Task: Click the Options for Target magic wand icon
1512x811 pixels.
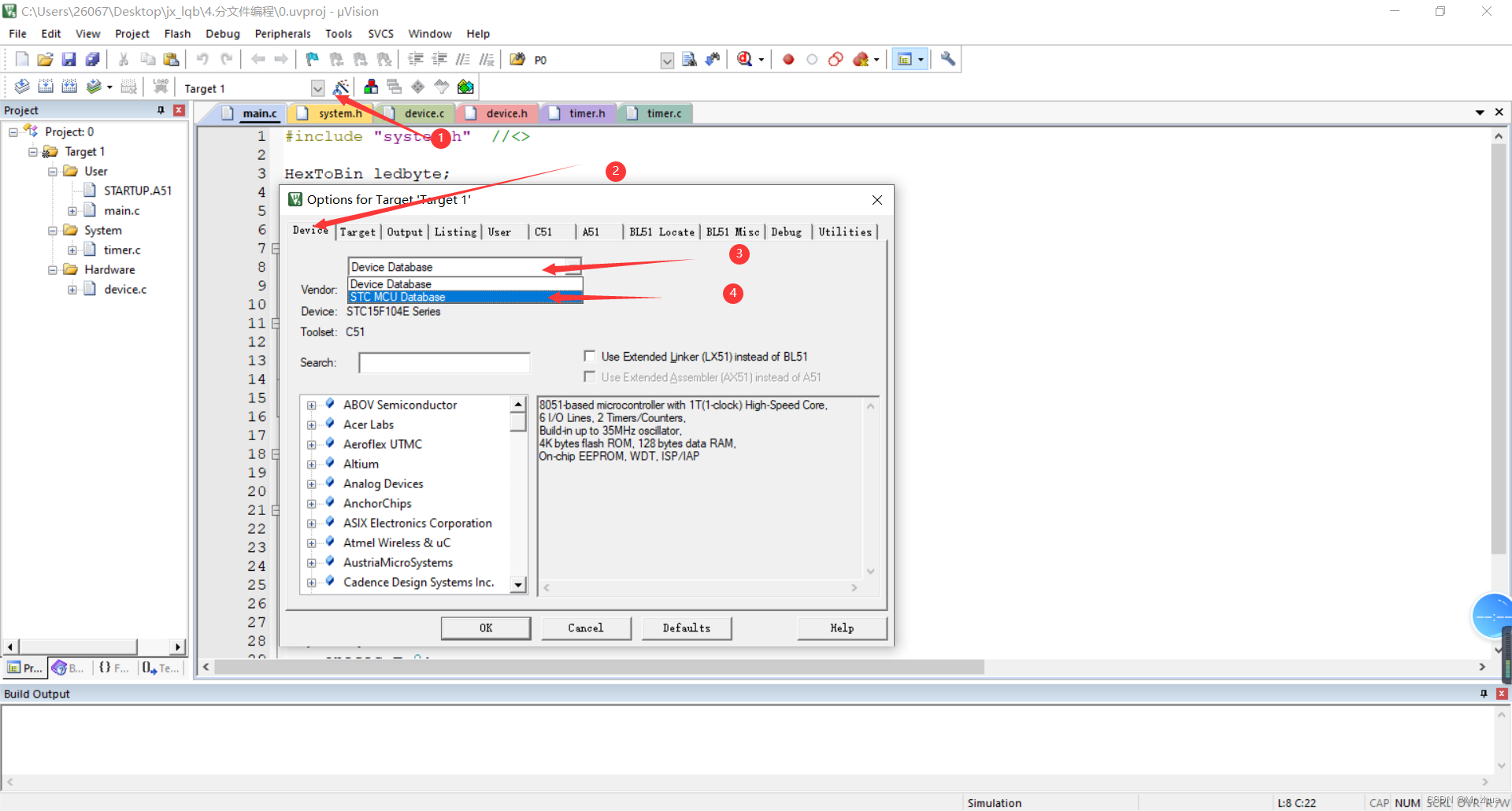Action: (x=341, y=87)
